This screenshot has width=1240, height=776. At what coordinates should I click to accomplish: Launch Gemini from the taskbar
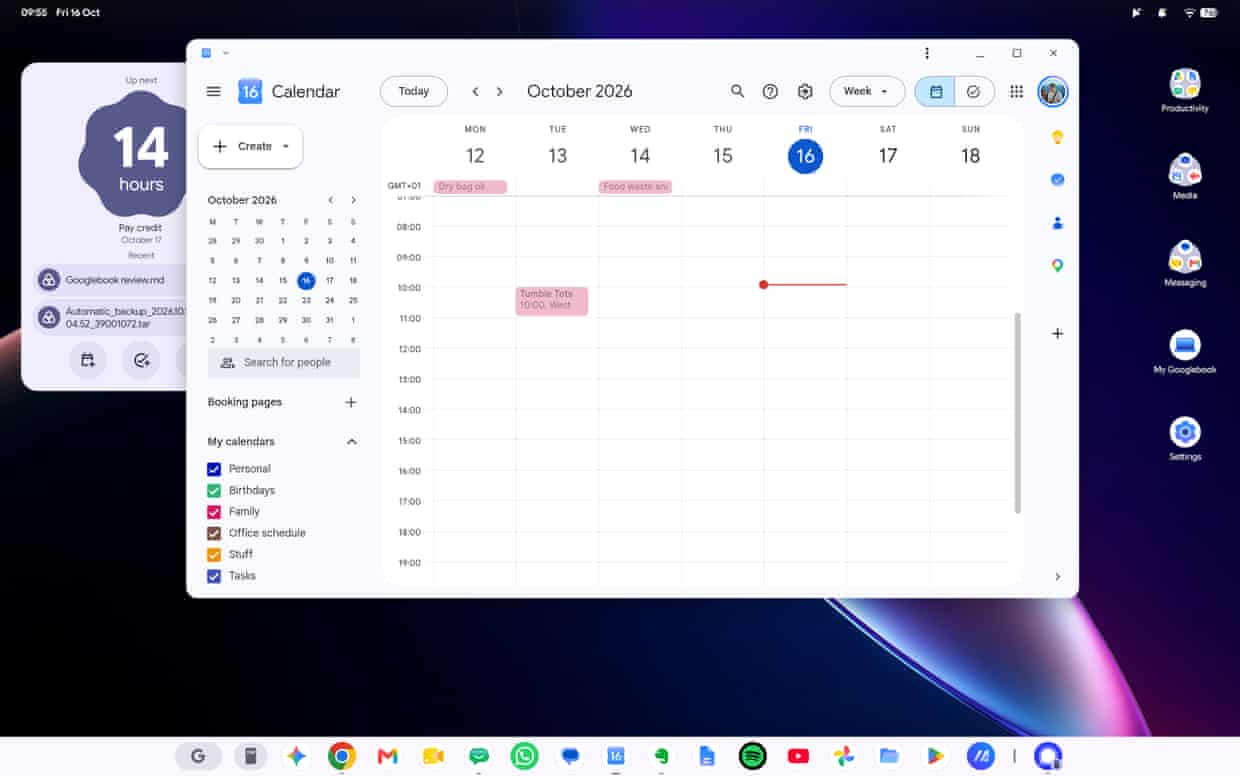297,756
